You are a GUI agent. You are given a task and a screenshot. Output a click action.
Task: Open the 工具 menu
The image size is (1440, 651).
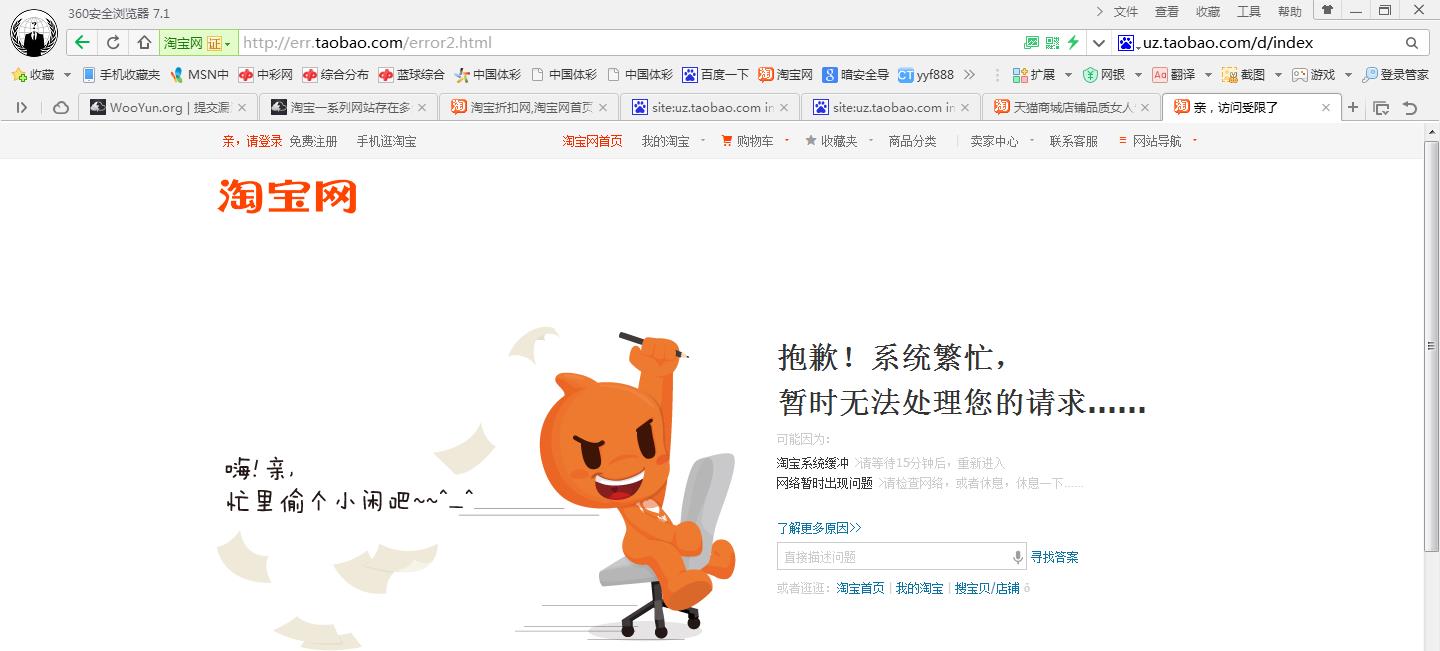pos(1249,12)
